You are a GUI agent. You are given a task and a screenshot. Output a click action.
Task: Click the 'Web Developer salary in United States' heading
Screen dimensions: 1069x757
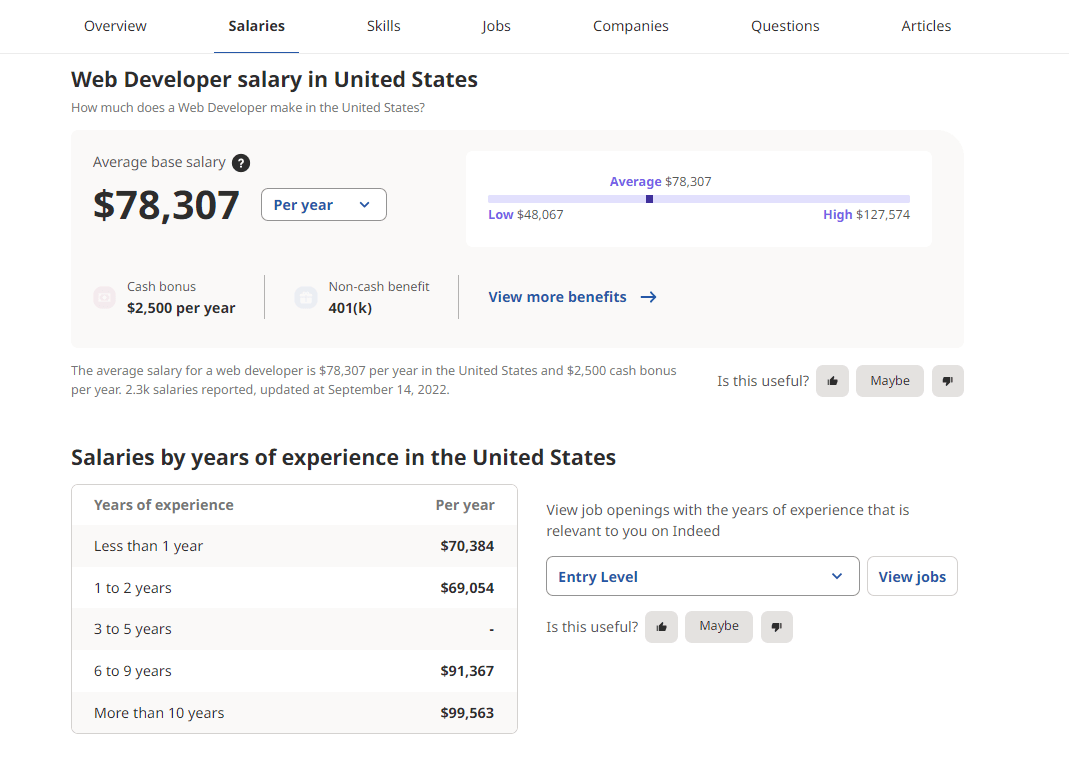[x=274, y=80]
